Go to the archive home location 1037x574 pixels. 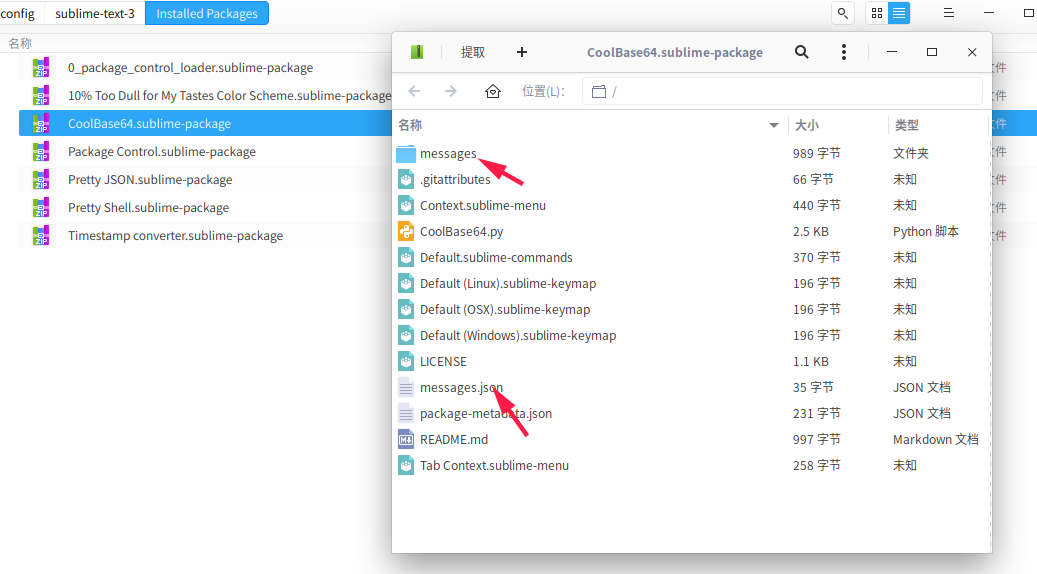pyautogui.click(x=493, y=91)
